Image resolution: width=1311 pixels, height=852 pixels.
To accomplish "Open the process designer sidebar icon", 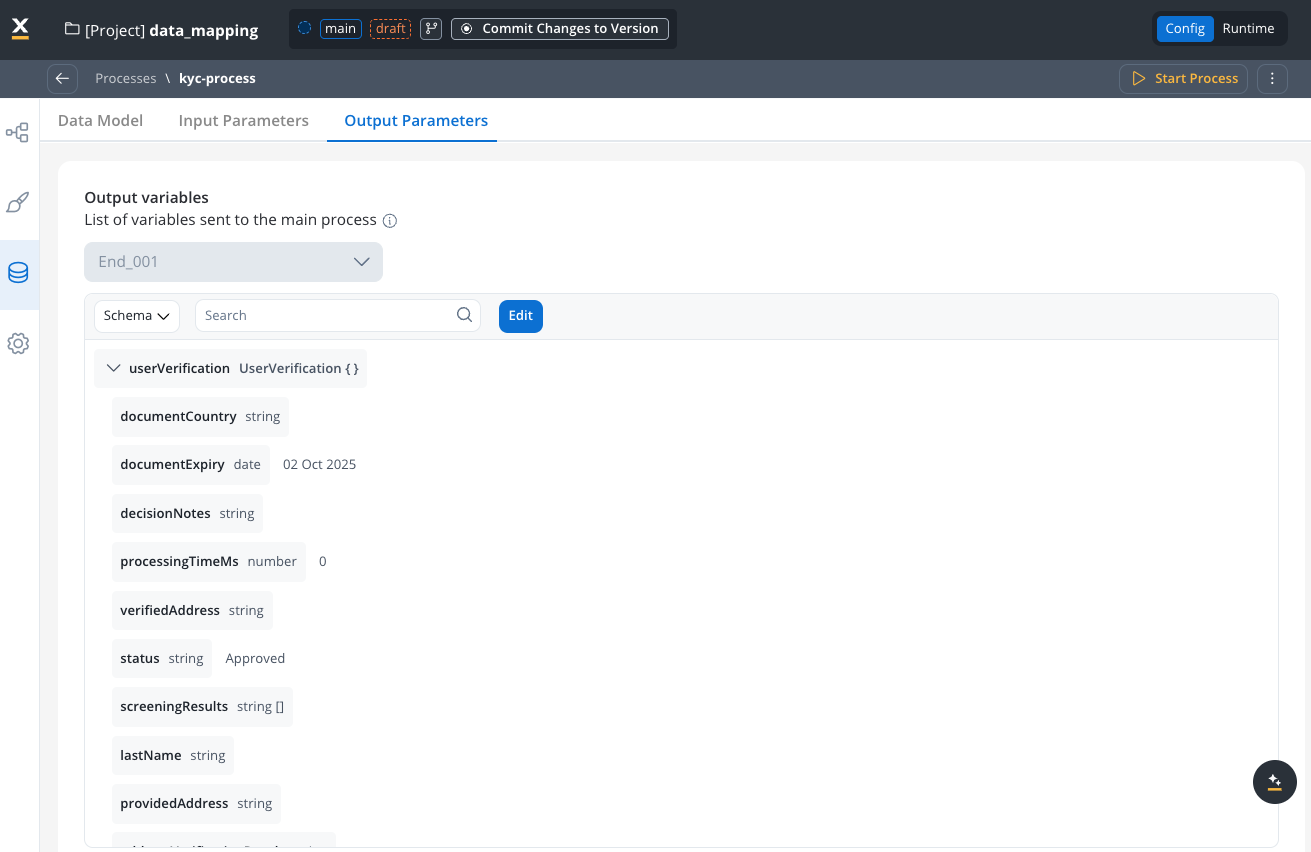I will pos(18,133).
